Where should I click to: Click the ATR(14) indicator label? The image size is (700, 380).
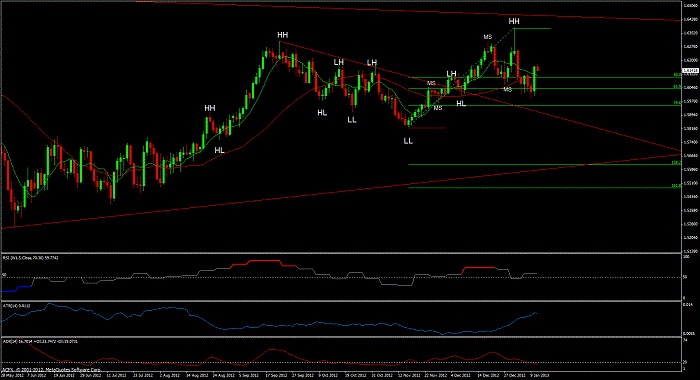pos(17,306)
